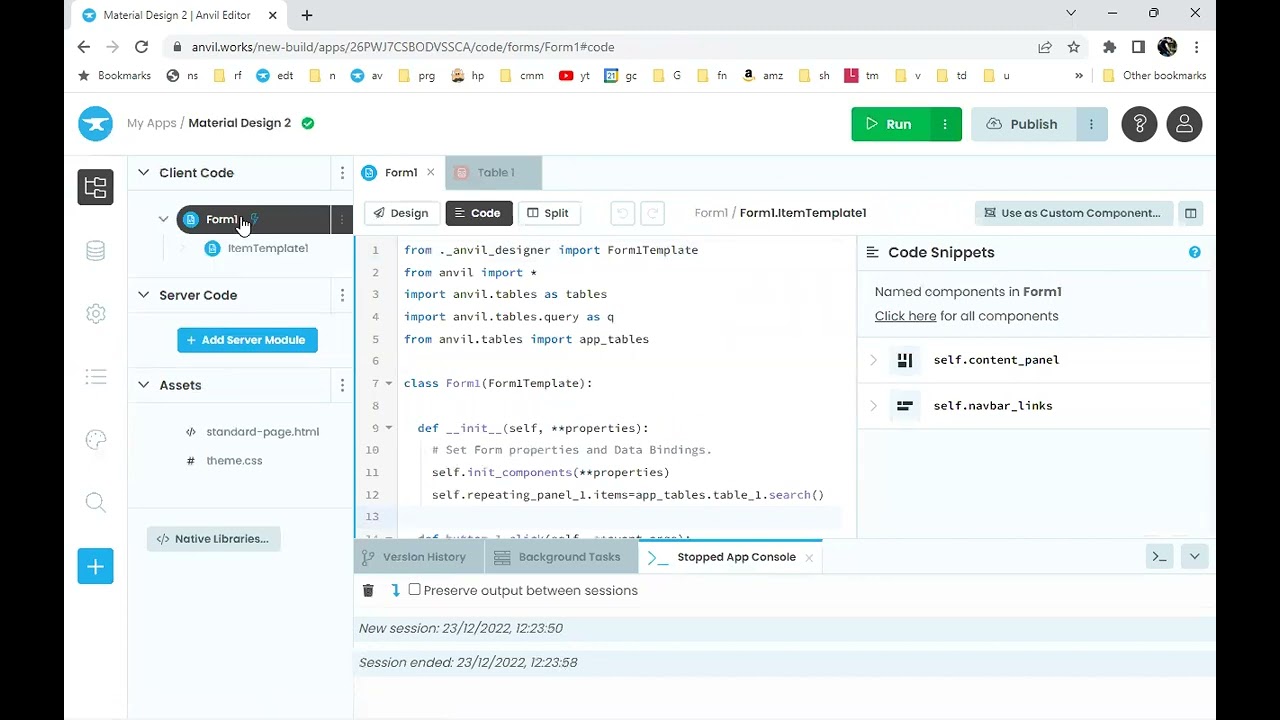Open the Logs list icon in sidebar
Viewport: 1280px width, 720px height.
[x=96, y=377]
